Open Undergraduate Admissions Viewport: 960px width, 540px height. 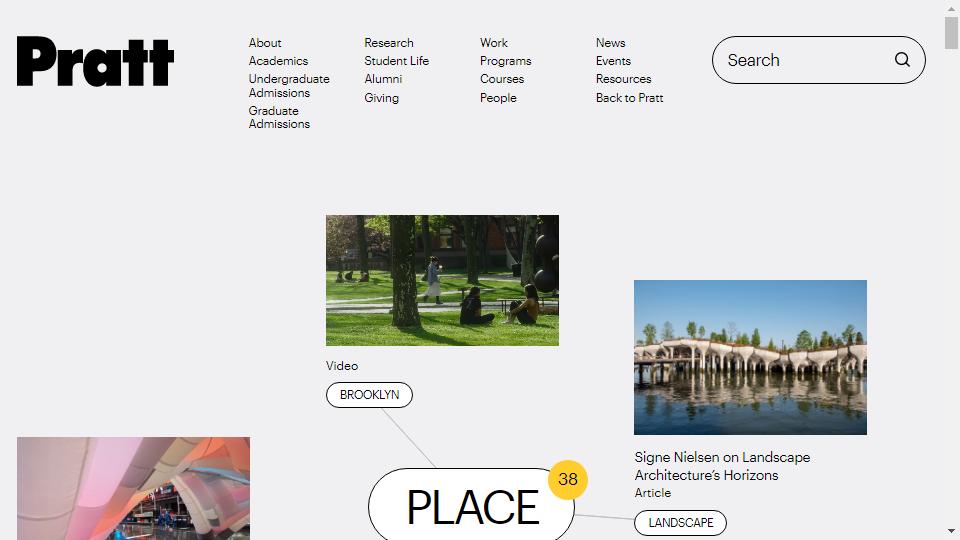[288, 86]
